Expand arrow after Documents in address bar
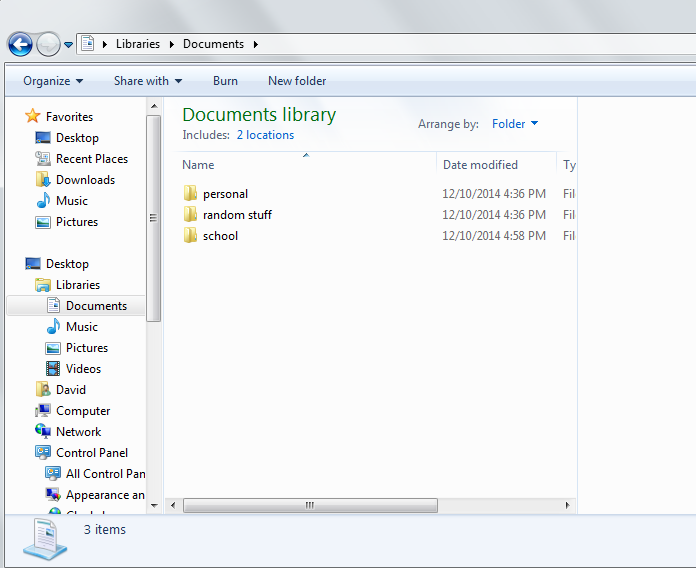Viewport: 696px width, 568px height. click(x=256, y=44)
